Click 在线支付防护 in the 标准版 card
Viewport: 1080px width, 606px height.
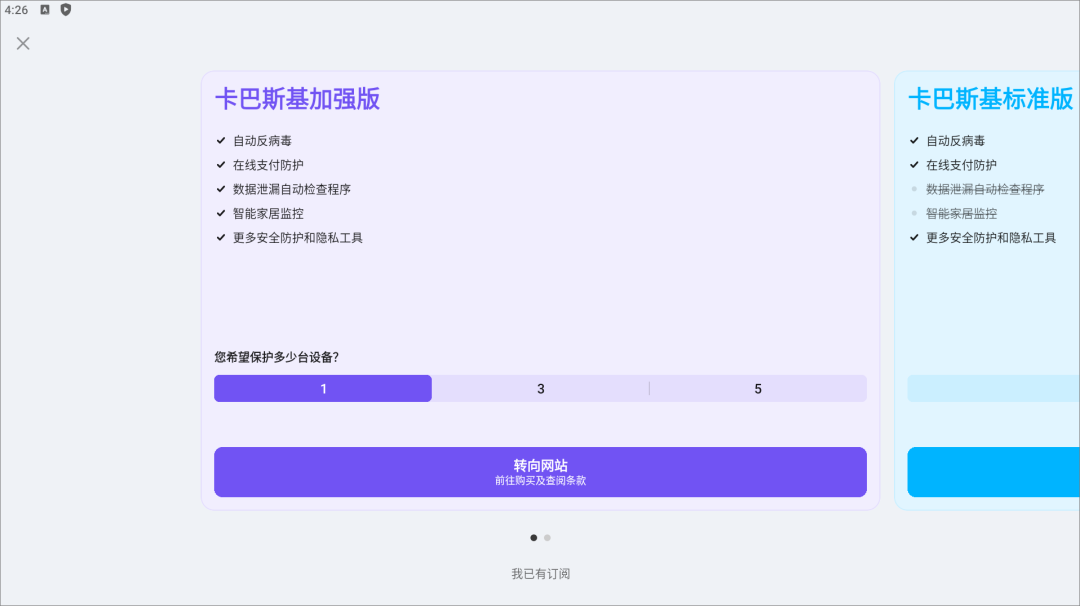pyautogui.click(x=961, y=165)
